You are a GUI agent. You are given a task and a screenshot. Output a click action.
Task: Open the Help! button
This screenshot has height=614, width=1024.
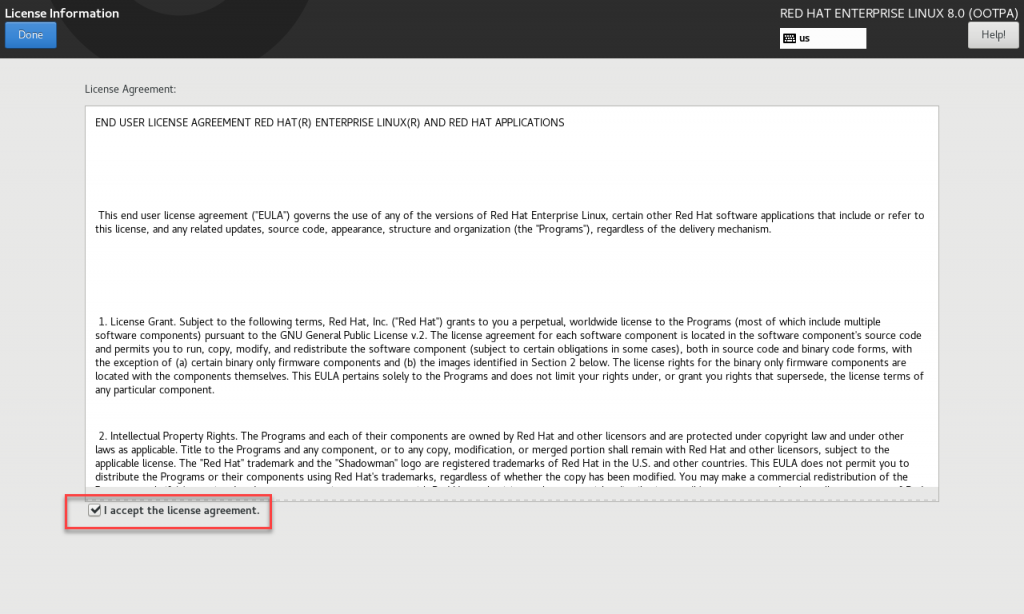point(993,35)
